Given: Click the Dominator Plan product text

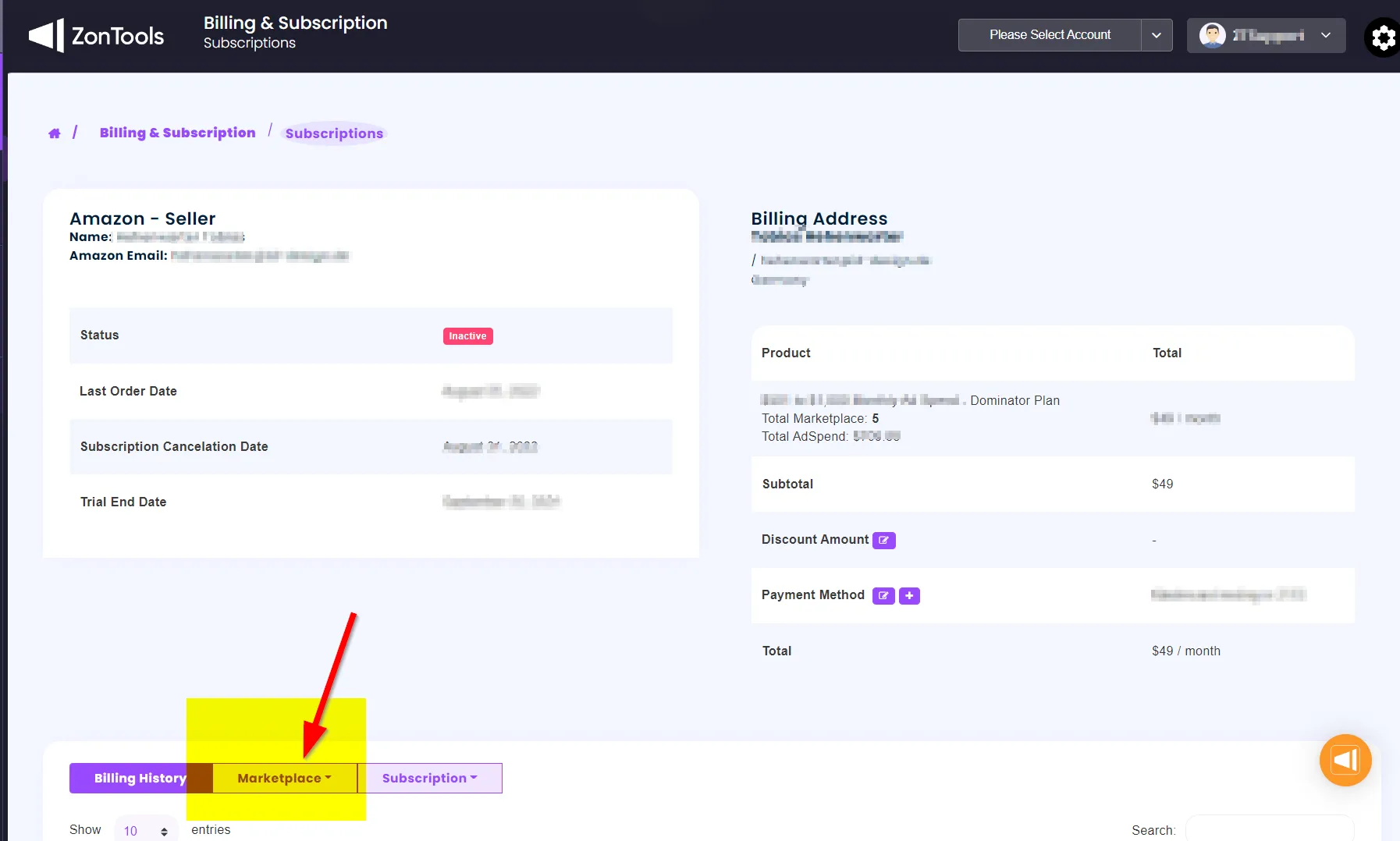Looking at the screenshot, I should pos(1014,400).
